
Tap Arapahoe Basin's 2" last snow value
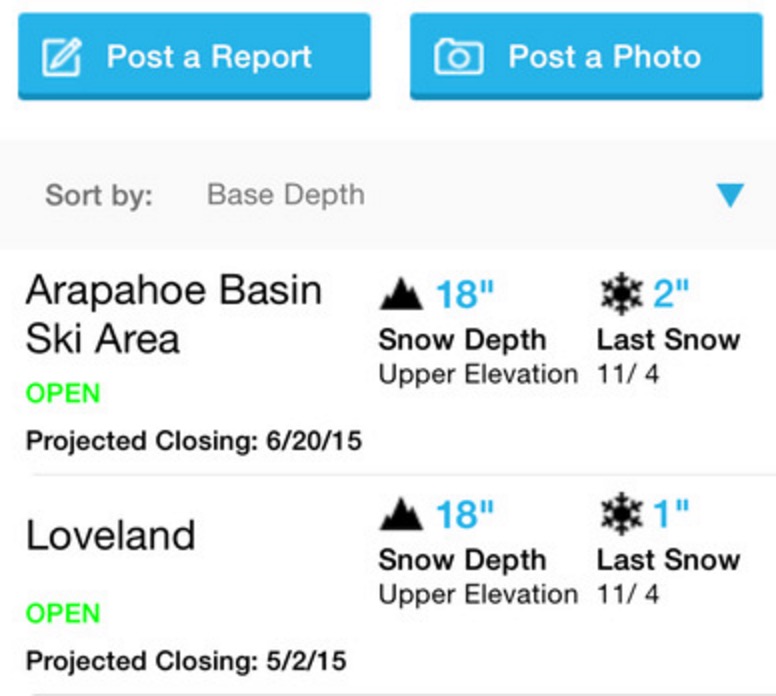click(x=671, y=293)
